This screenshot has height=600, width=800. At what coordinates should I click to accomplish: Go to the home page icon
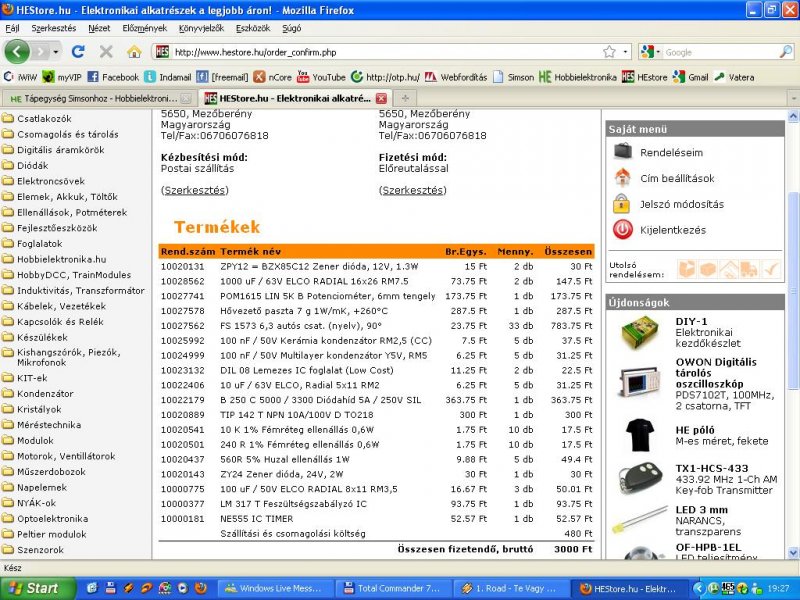tap(134, 52)
